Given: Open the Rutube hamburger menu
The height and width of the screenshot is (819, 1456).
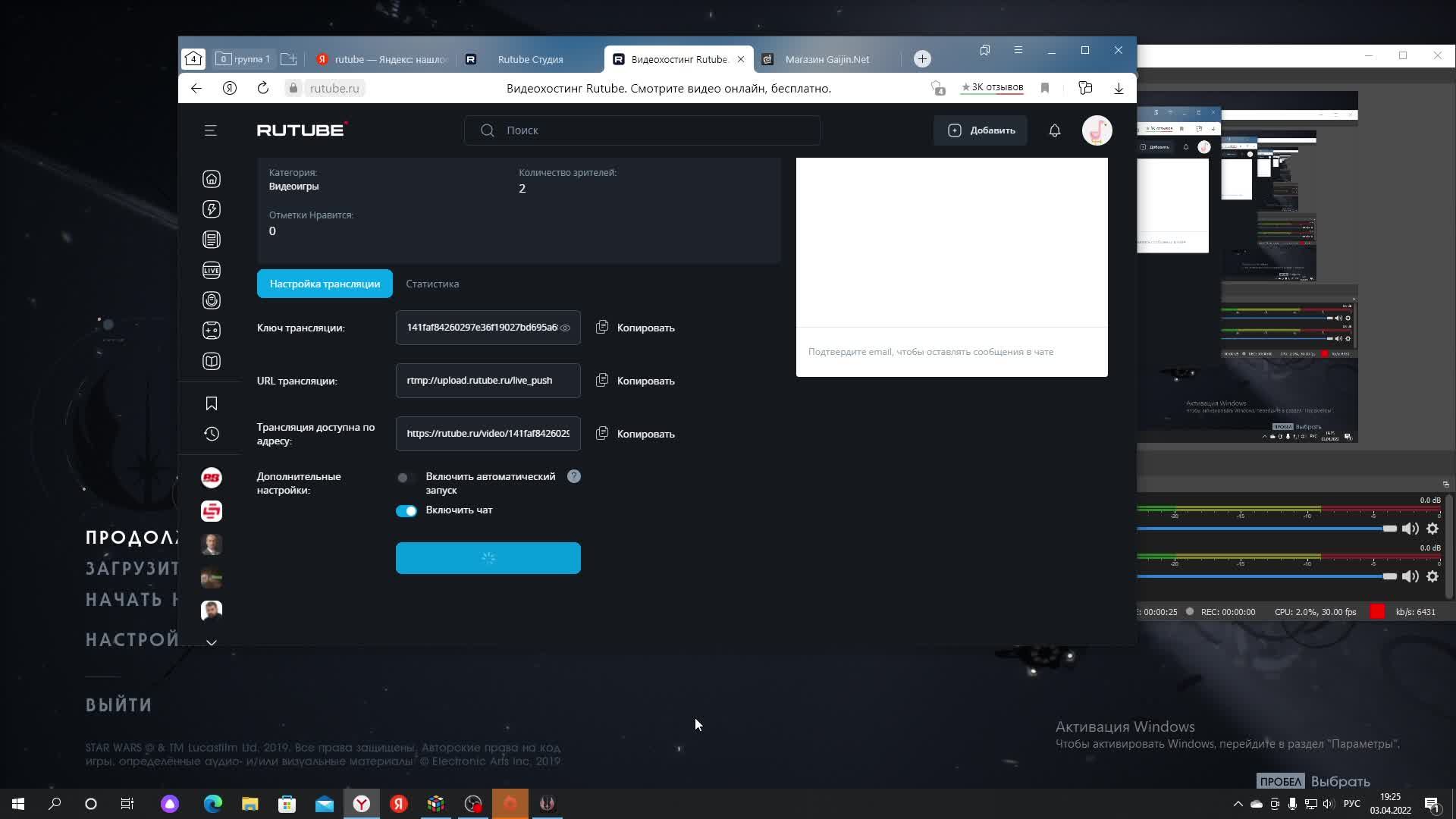Looking at the screenshot, I should pos(211,130).
